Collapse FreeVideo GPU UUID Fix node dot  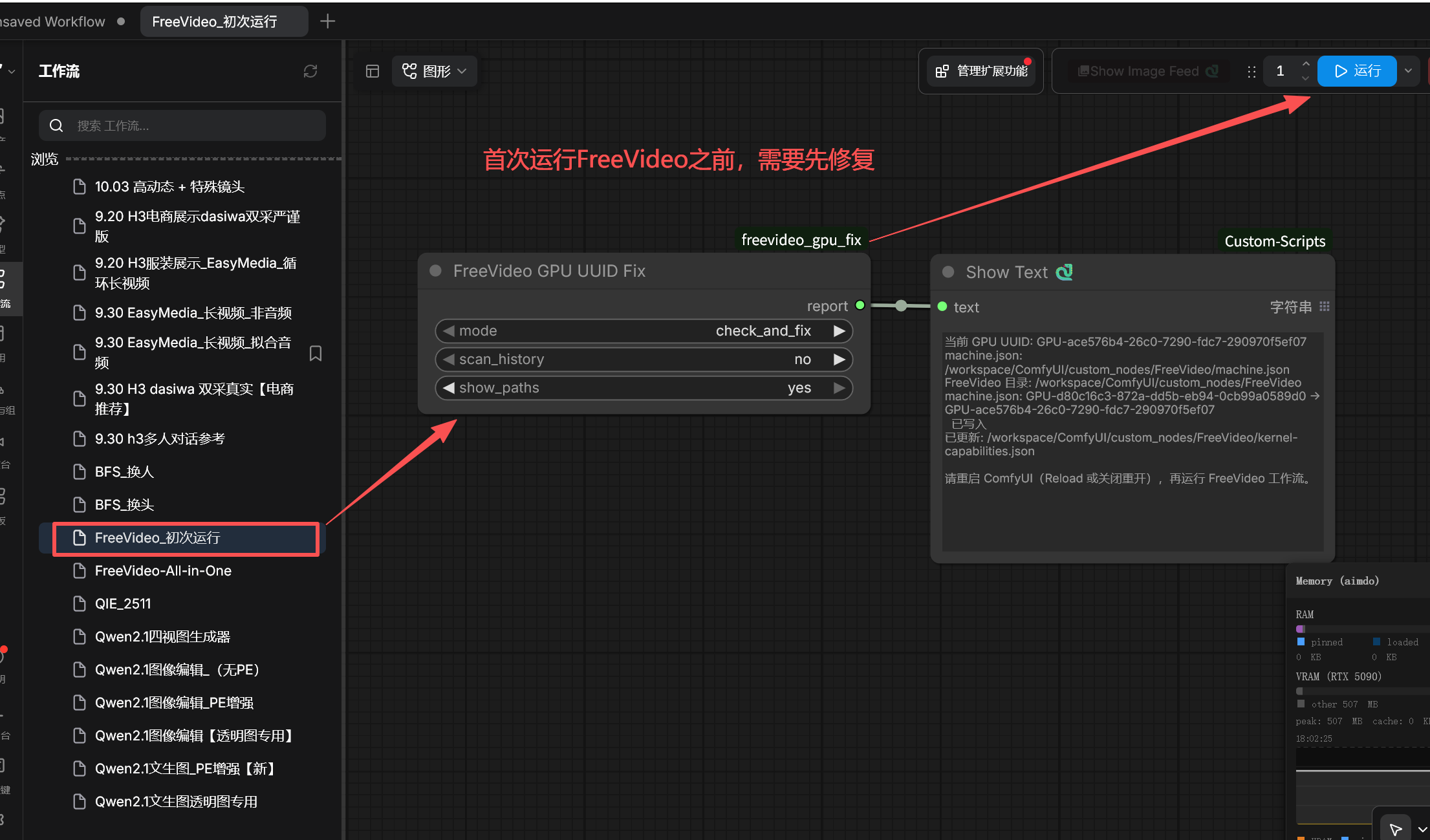[436, 271]
